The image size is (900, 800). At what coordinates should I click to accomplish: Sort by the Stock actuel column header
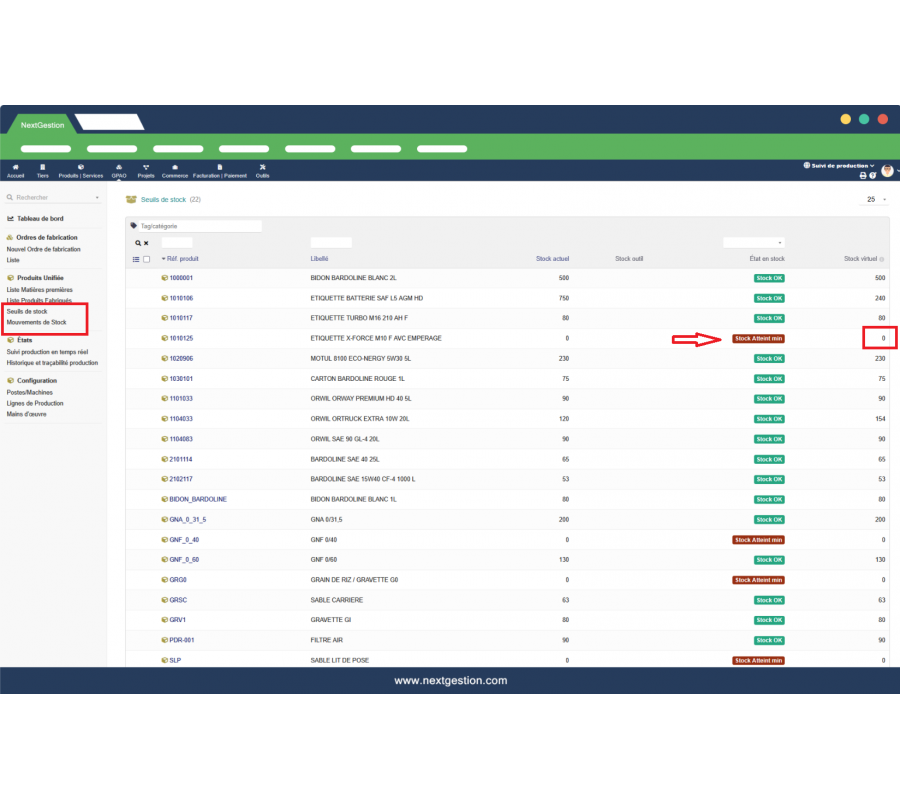[x=552, y=259]
